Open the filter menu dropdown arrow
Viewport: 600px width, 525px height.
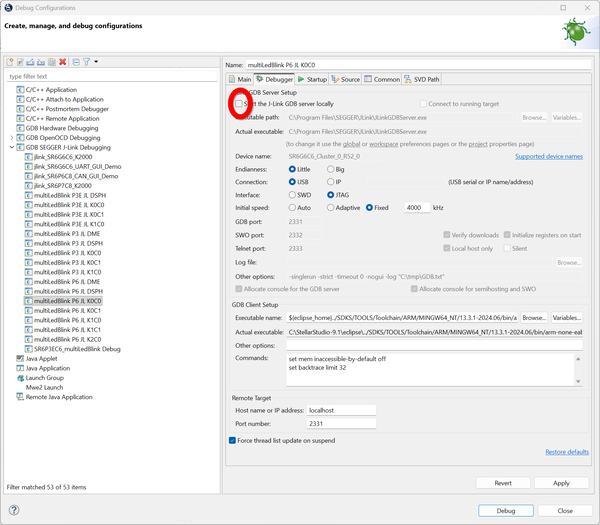pyautogui.click(x=96, y=62)
